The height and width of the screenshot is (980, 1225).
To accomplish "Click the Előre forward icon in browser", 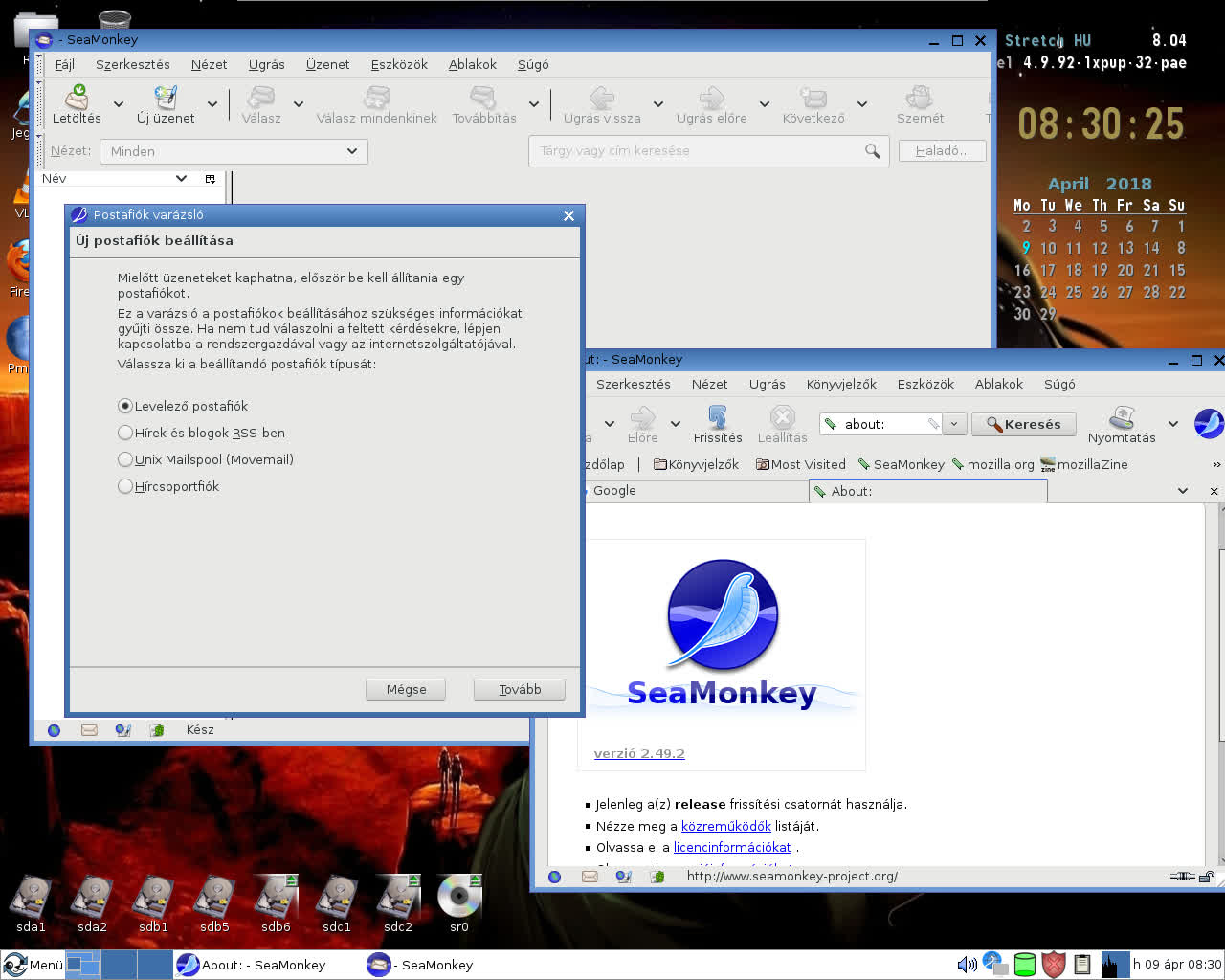I will tap(642, 416).
